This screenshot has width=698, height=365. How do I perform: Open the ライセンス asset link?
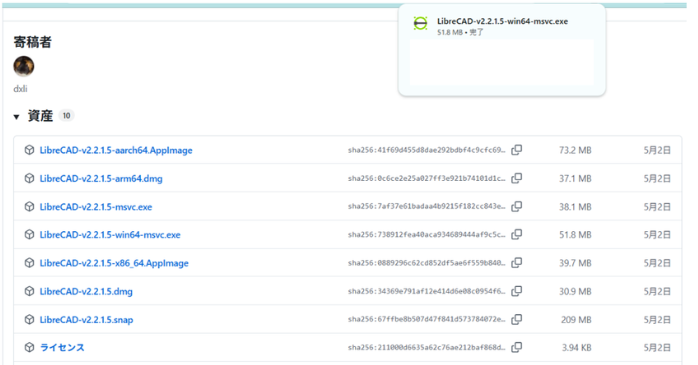(62, 348)
